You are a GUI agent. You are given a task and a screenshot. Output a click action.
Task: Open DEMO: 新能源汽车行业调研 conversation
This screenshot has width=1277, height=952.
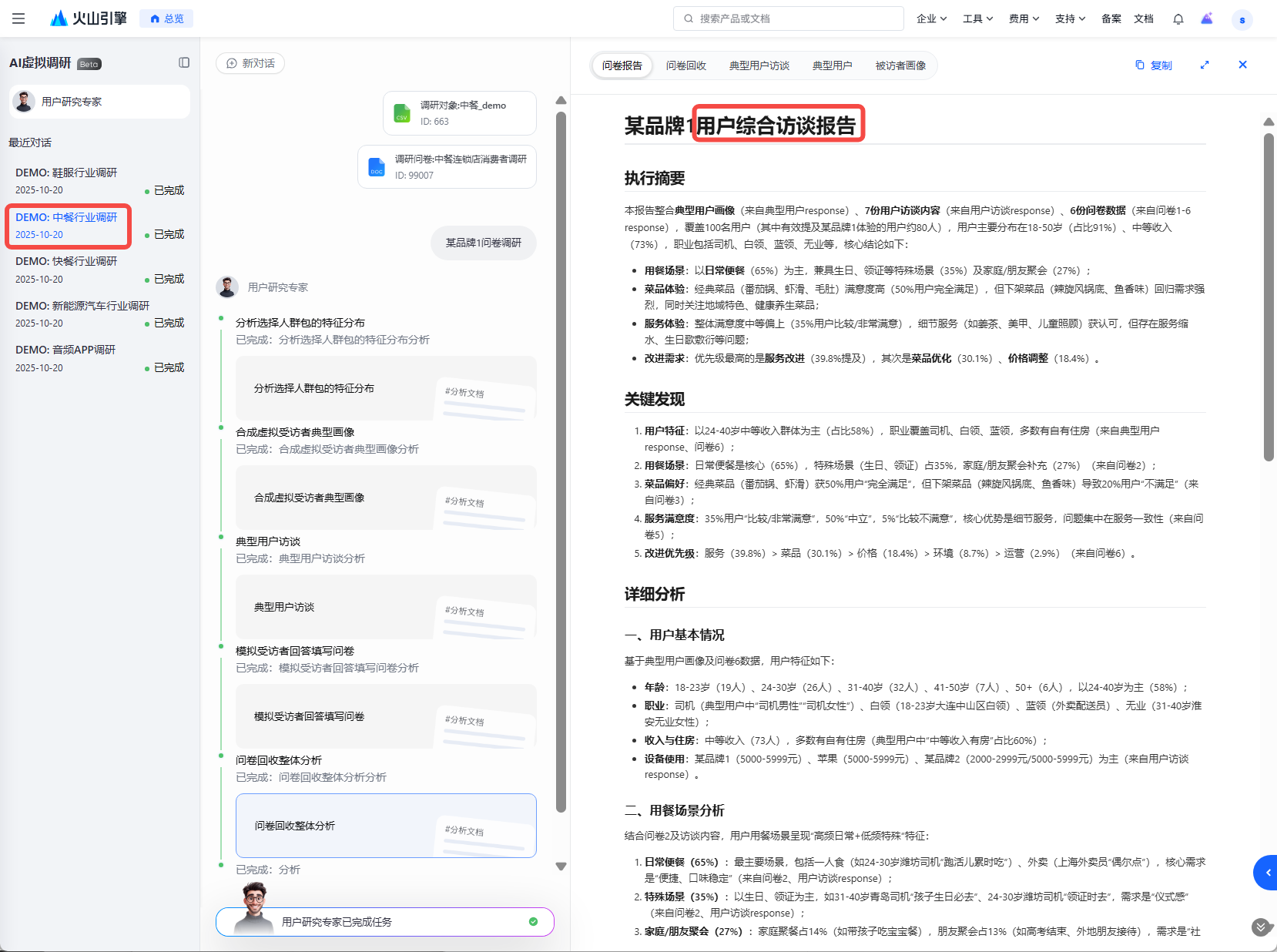click(99, 314)
